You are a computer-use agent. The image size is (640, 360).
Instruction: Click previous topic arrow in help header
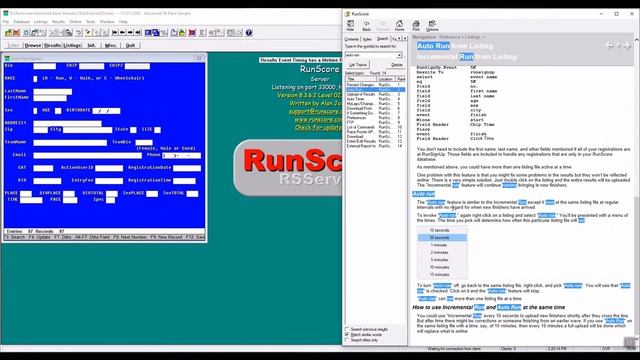point(610,45)
